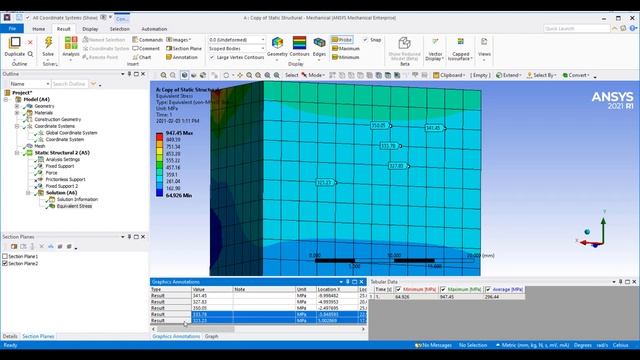Screen dimensions: 640x360
Task: Click the dark blue Min legend color
Action: tap(159, 192)
